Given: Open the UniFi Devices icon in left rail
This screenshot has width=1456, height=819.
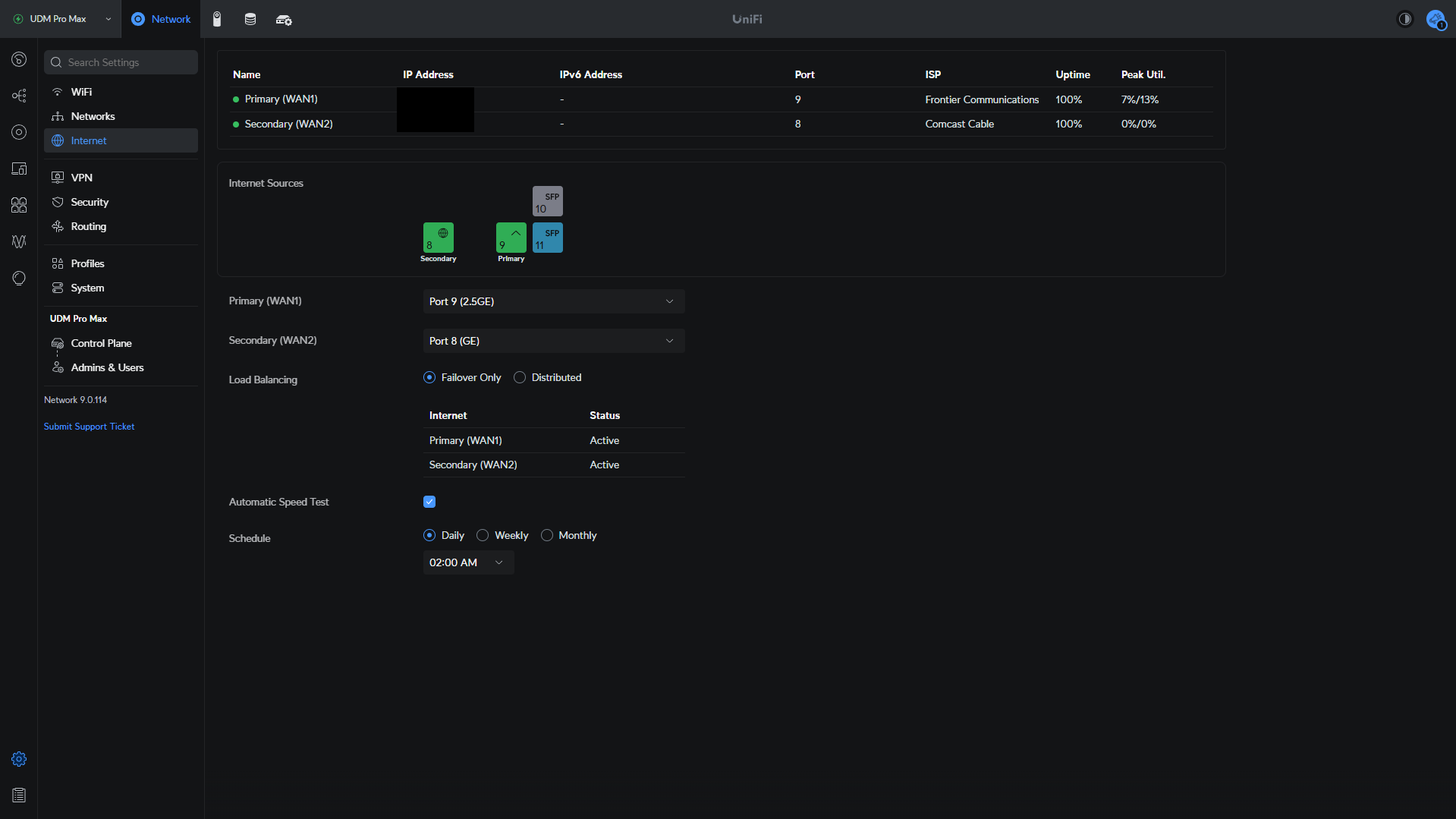Looking at the screenshot, I should [x=19, y=132].
